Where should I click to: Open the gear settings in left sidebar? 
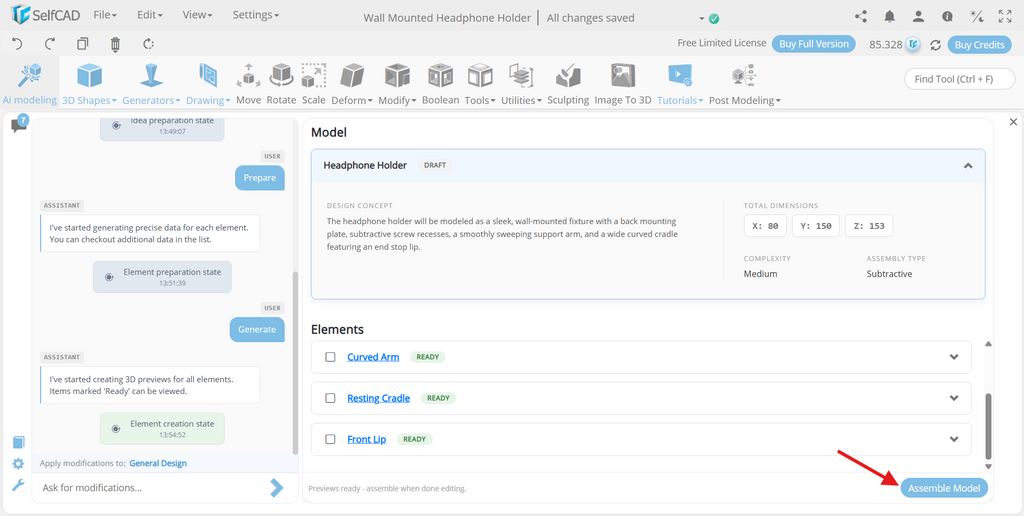click(x=18, y=464)
